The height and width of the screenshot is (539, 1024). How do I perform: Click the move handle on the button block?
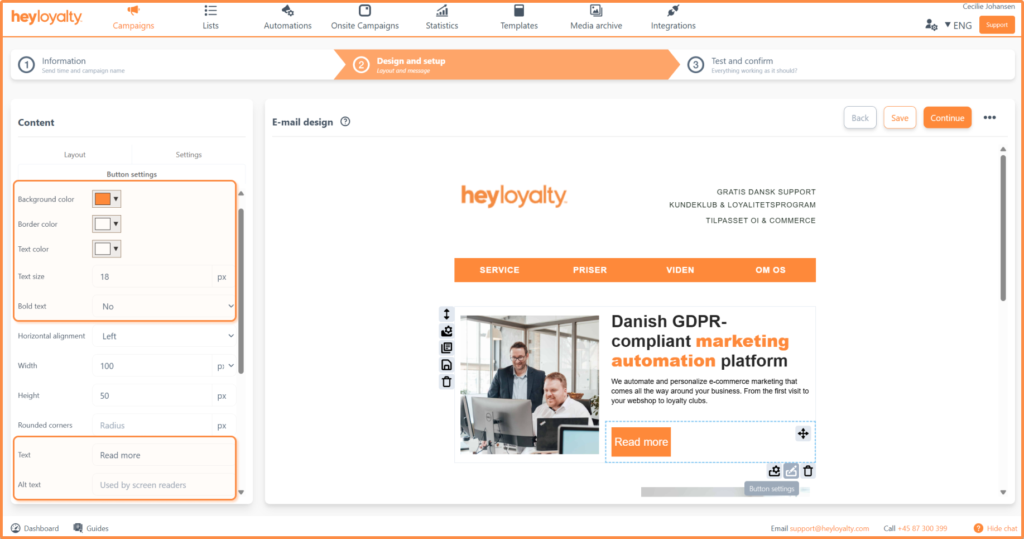point(802,433)
